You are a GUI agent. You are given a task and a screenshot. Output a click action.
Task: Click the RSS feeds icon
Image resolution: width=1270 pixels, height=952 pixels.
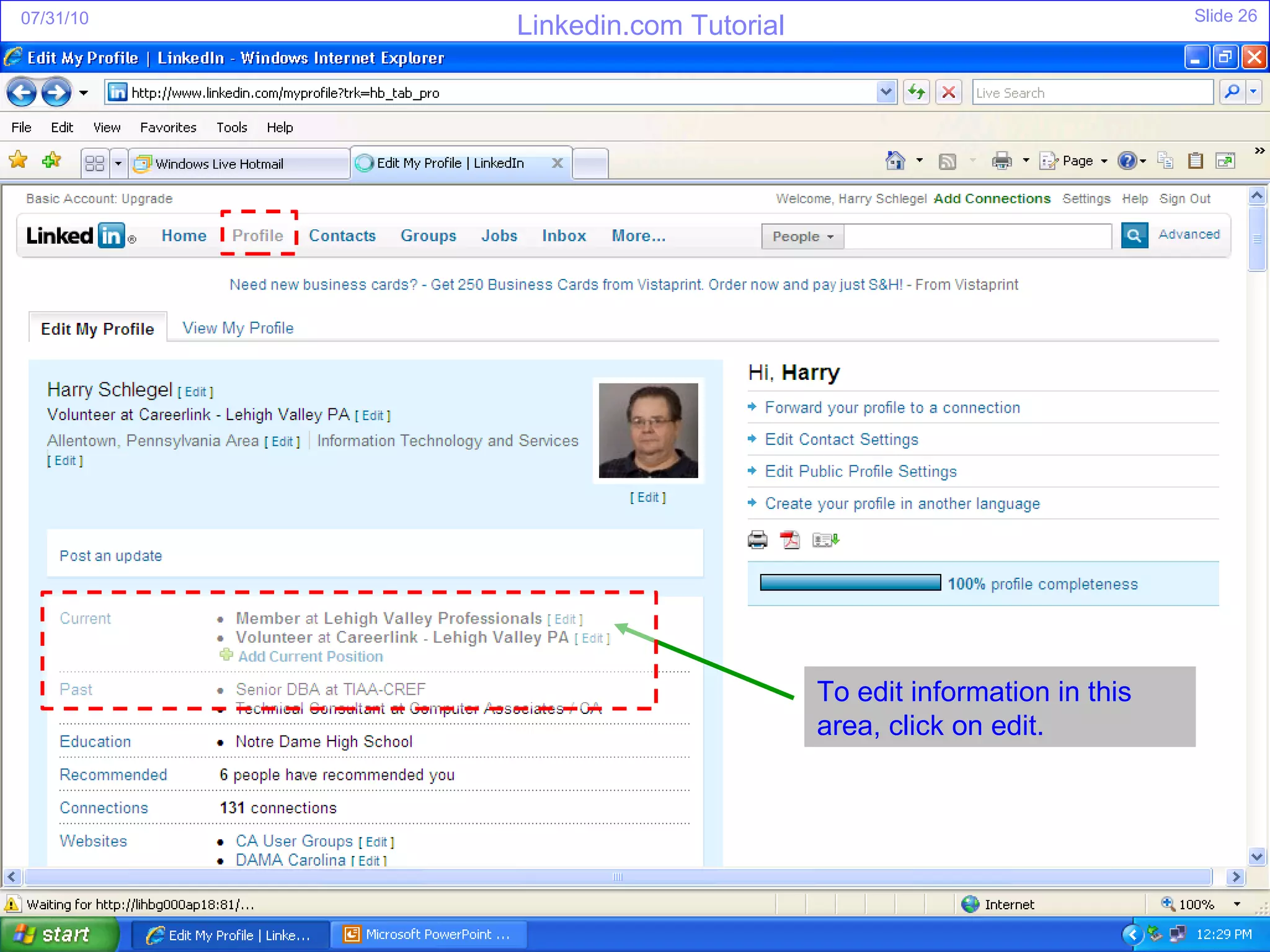tap(947, 161)
